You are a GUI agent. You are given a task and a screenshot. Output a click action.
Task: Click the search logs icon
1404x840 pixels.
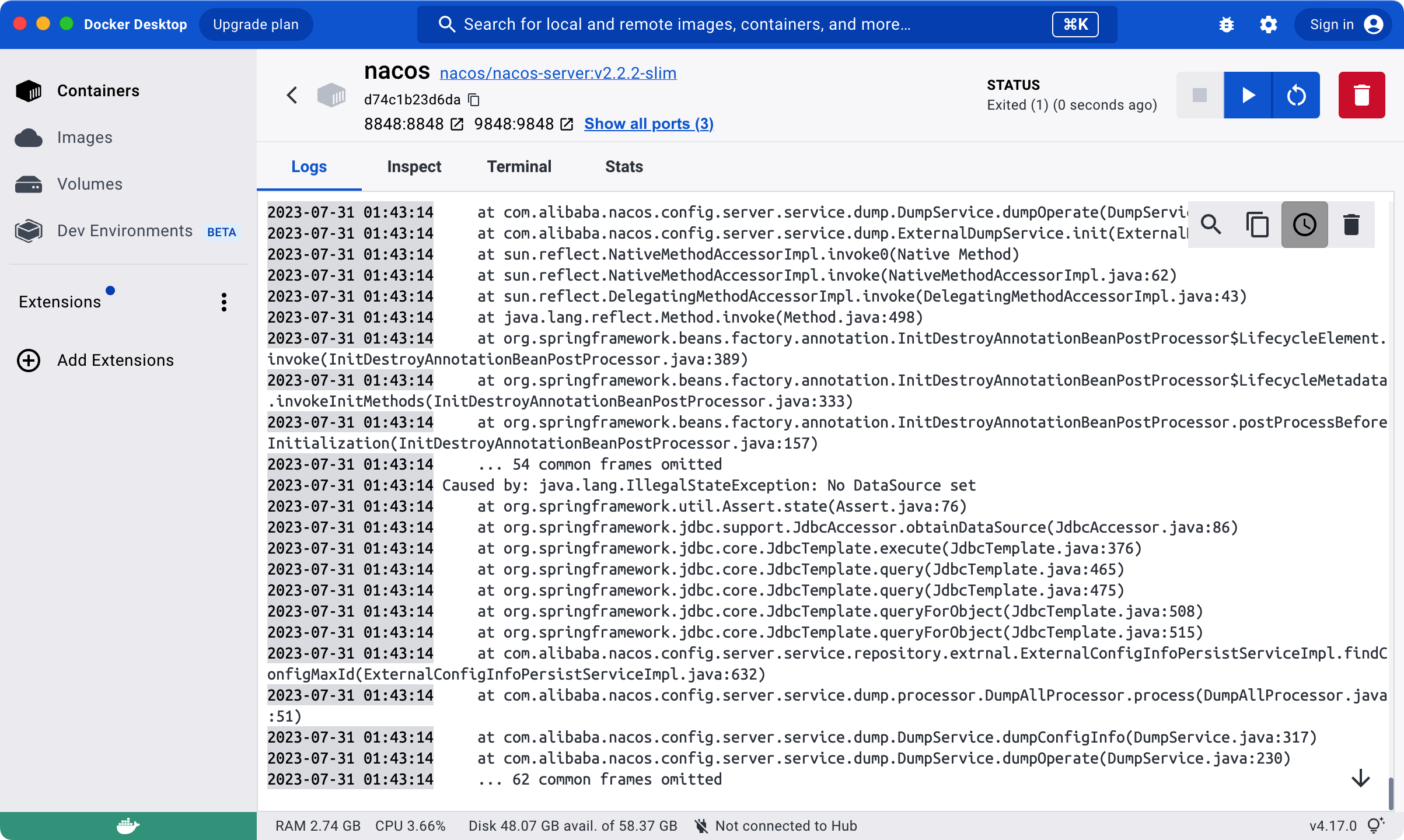pos(1211,224)
